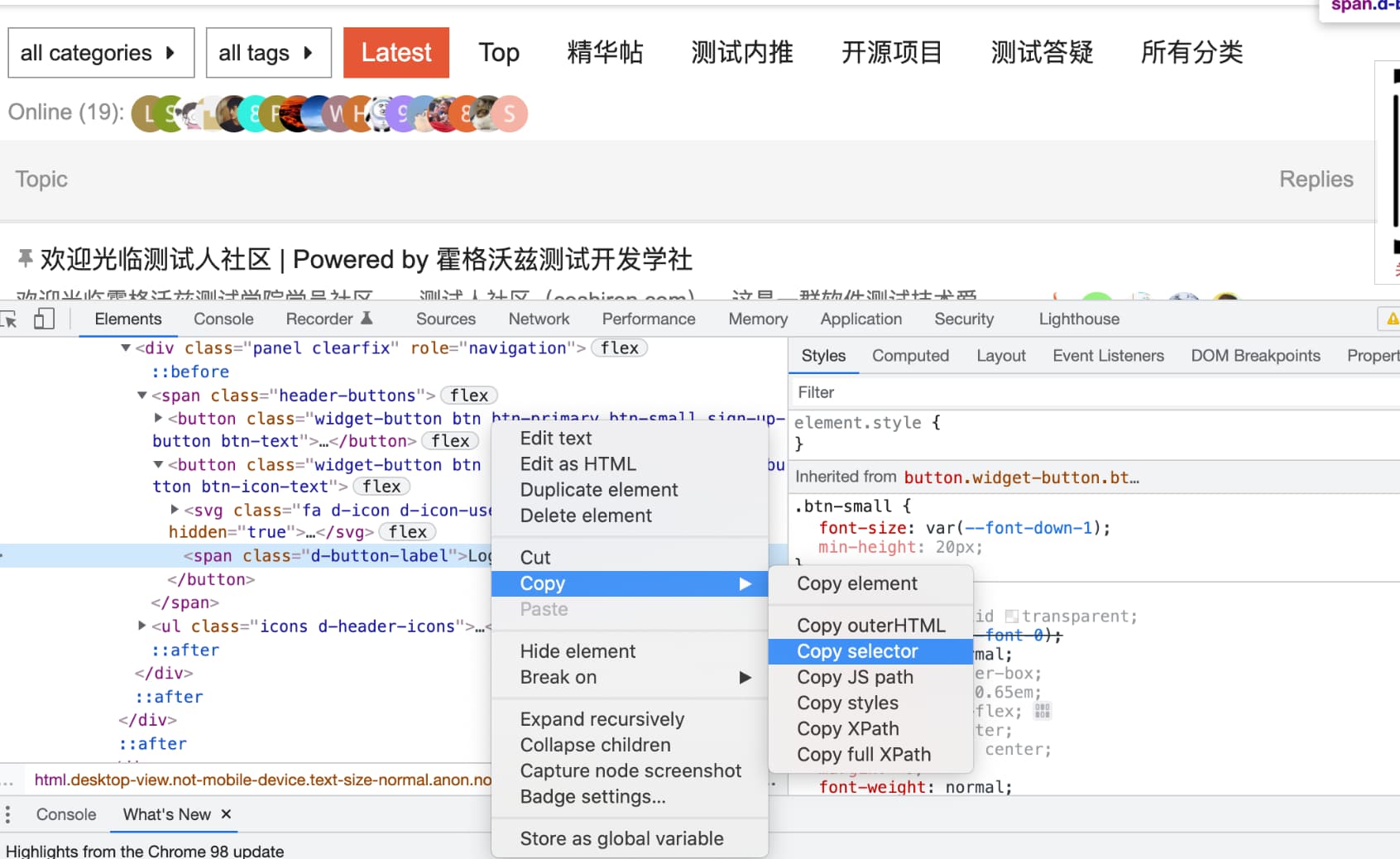Image resolution: width=1400 pixels, height=859 pixels.
Task: Open the all tags dropdown
Action: (x=268, y=53)
